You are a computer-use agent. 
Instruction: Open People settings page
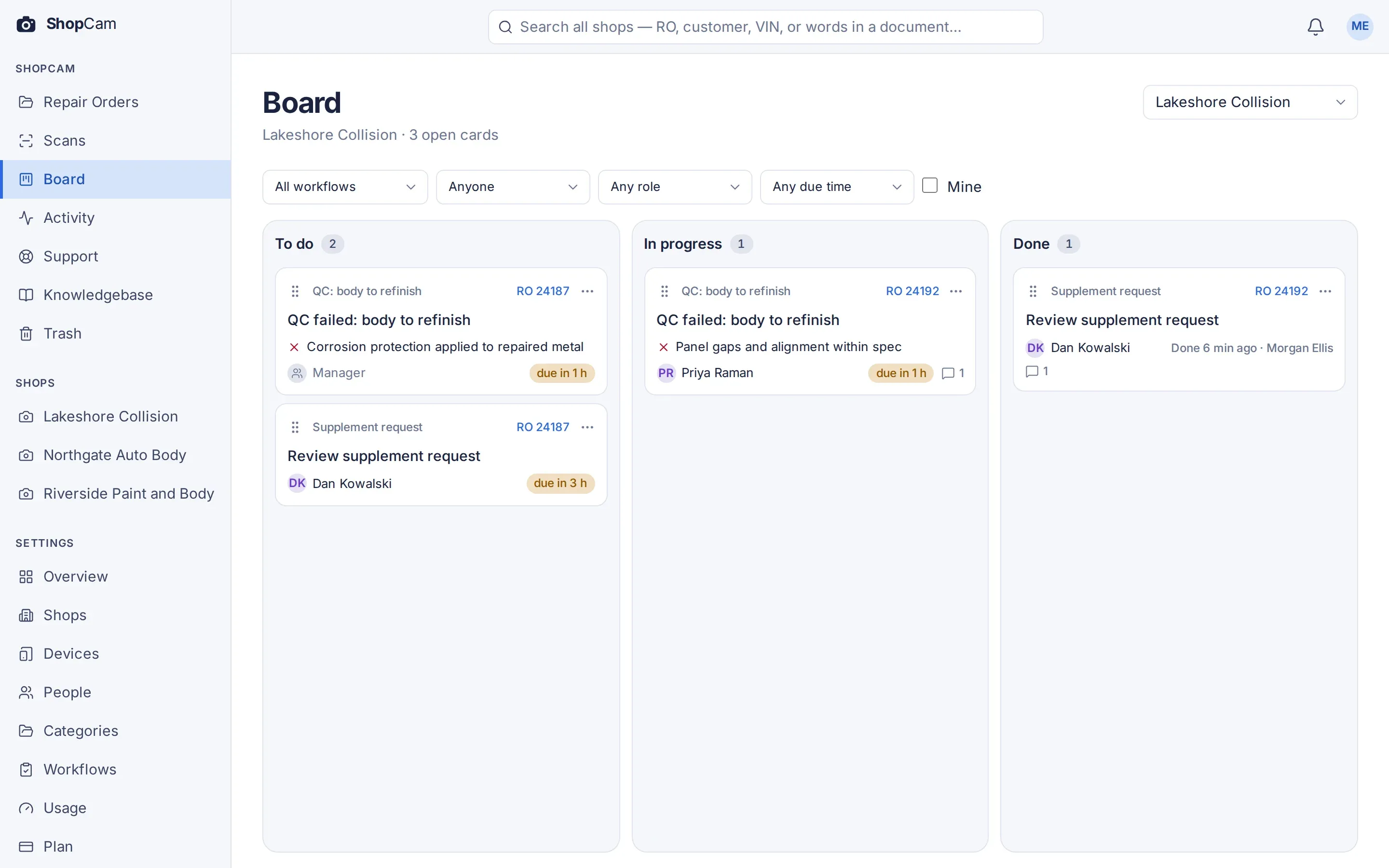(115, 692)
